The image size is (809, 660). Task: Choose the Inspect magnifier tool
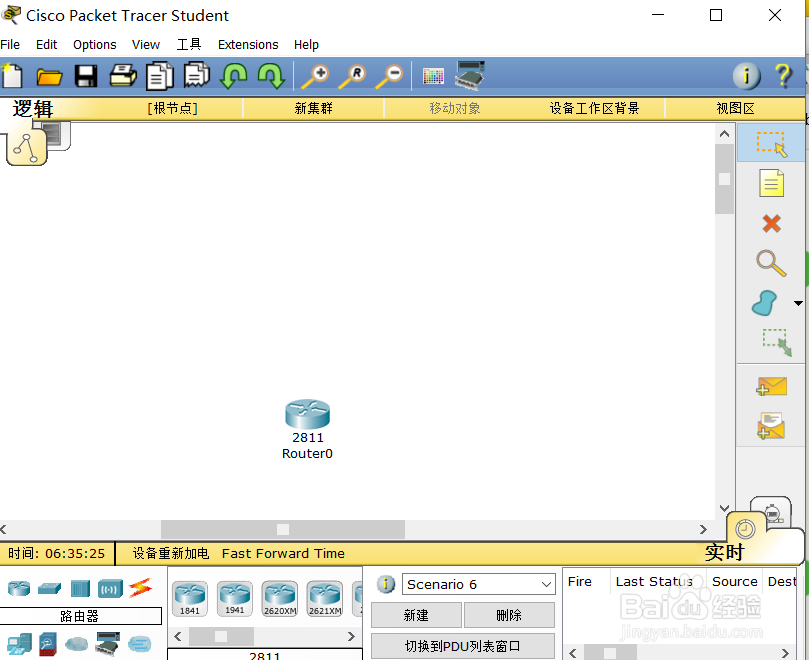point(771,264)
